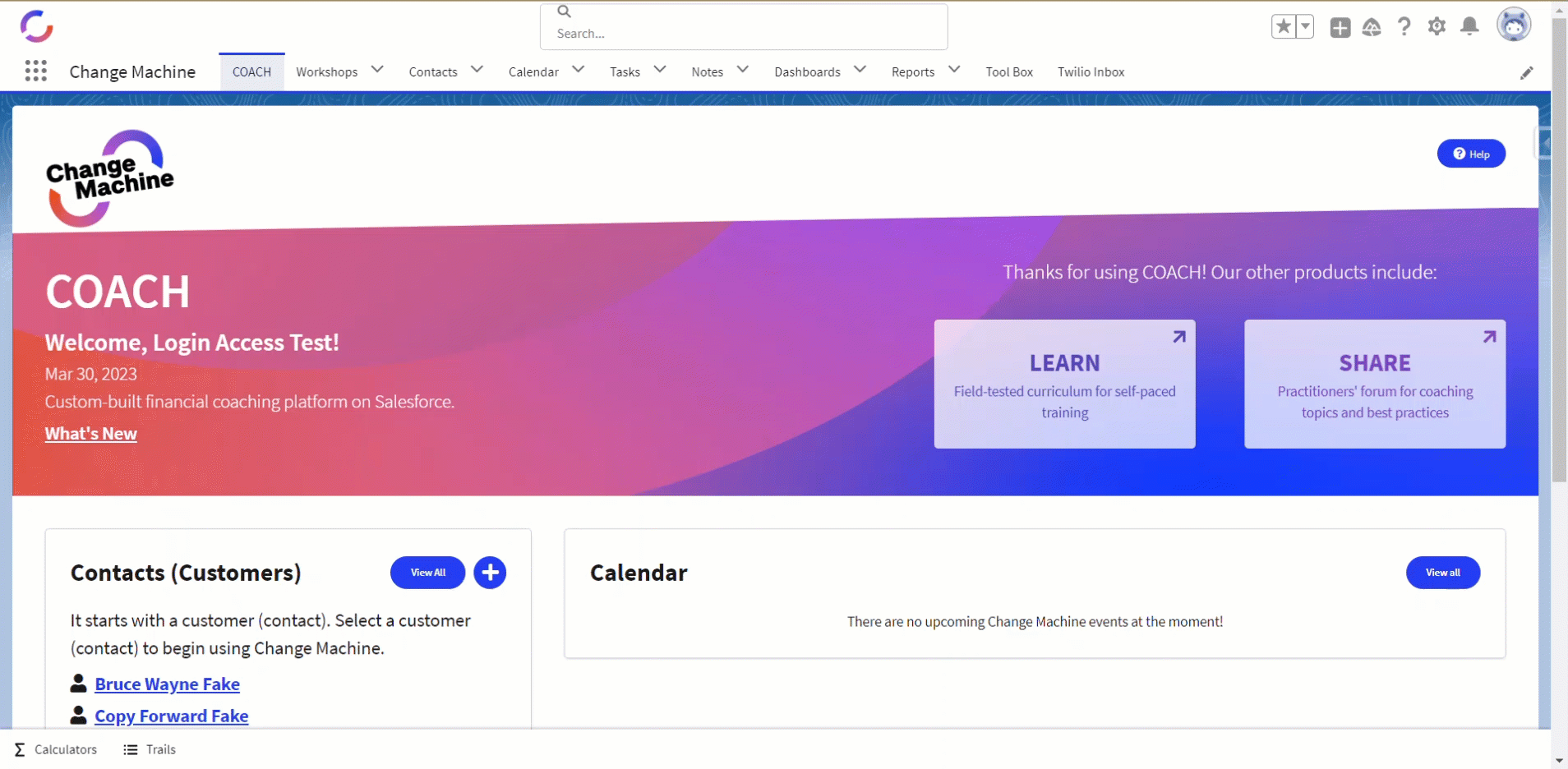Image resolution: width=1568 pixels, height=769 pixels.
Task: Open the Twilio Inbox tab
Action: click(x=1091, y=72)
